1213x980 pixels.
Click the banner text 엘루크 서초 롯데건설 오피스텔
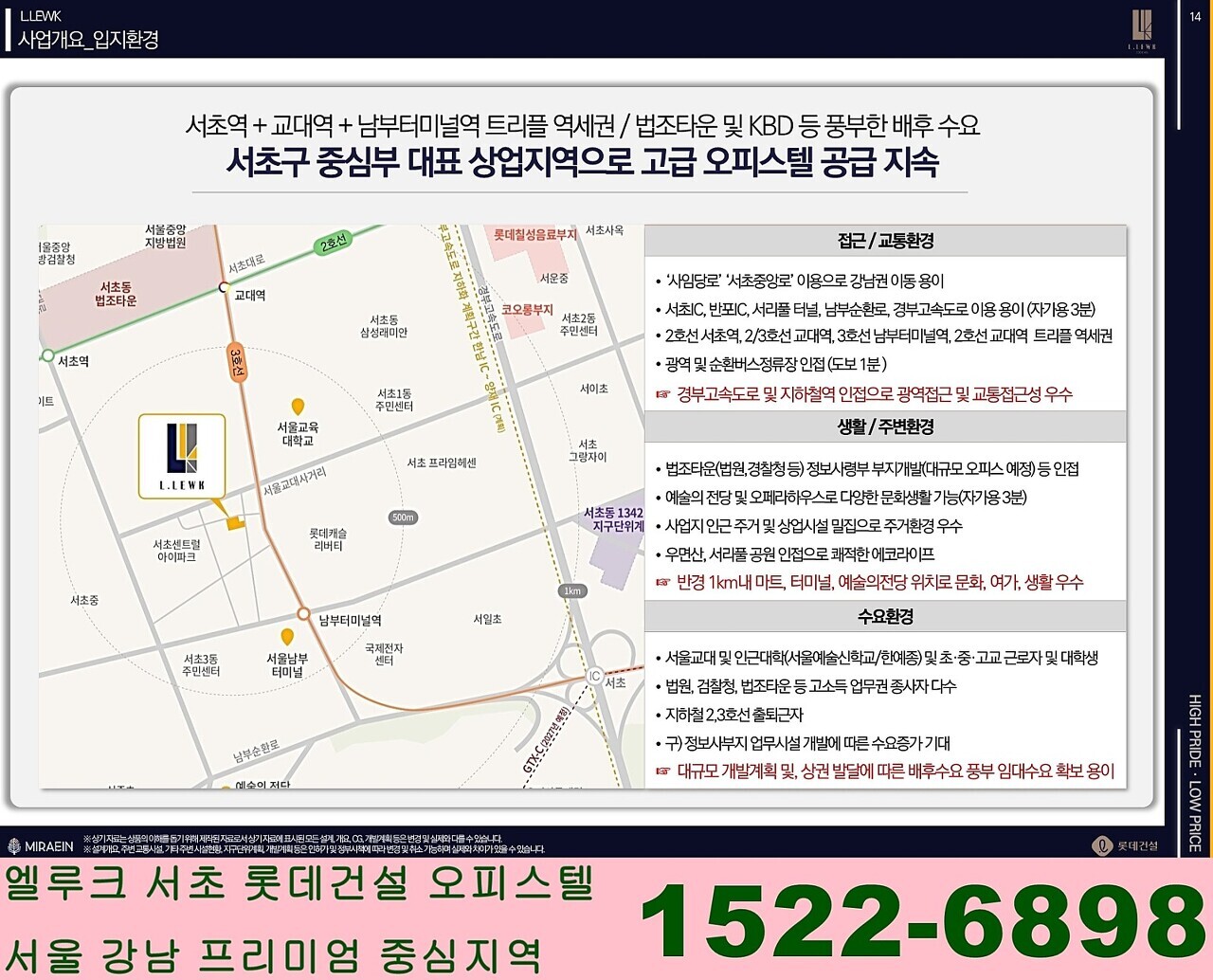(x=299, y=883)
